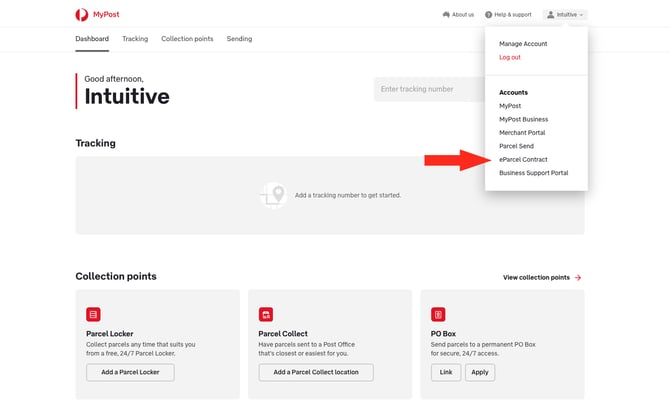Go to the Collection points tab

(187, 39)
